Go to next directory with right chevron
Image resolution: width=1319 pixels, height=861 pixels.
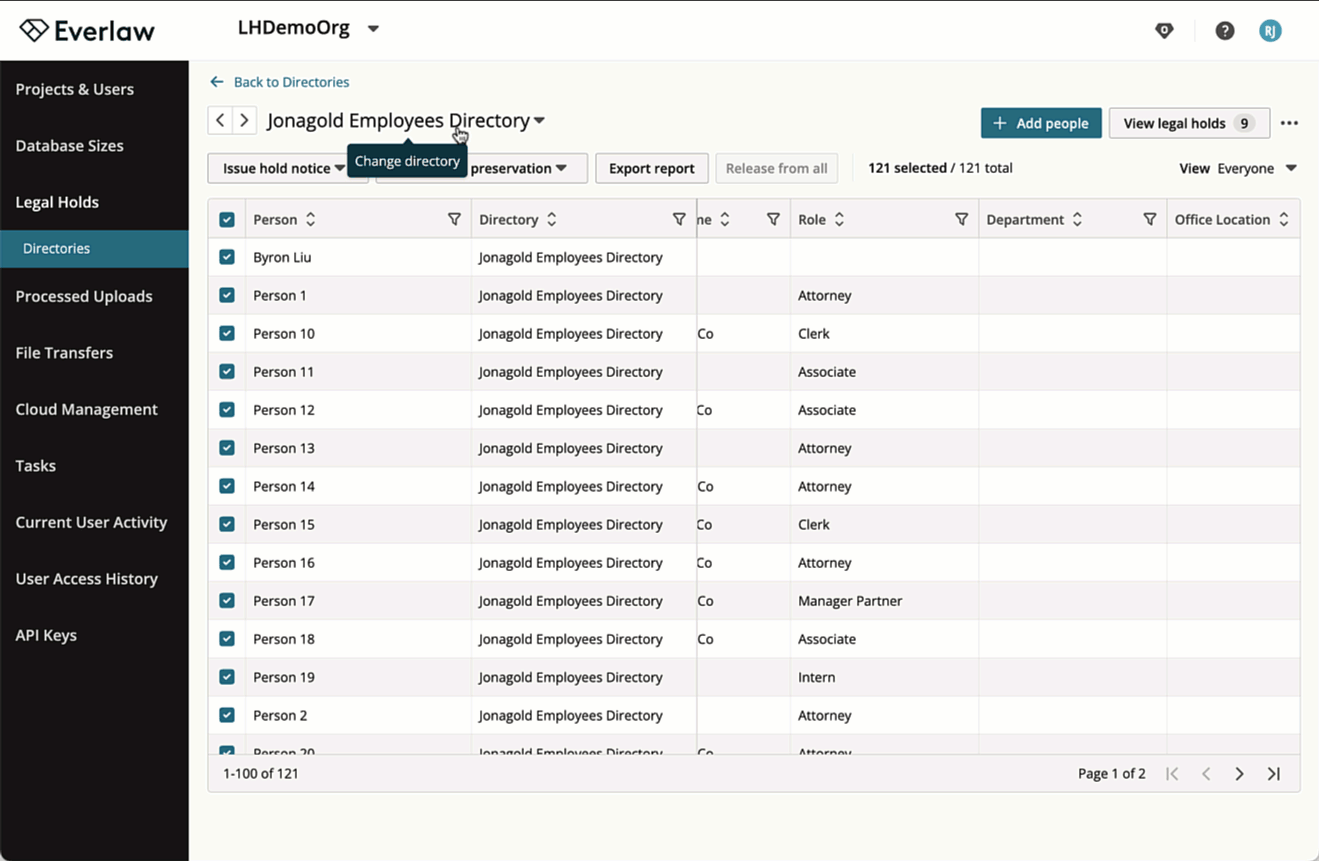point(244,121)
